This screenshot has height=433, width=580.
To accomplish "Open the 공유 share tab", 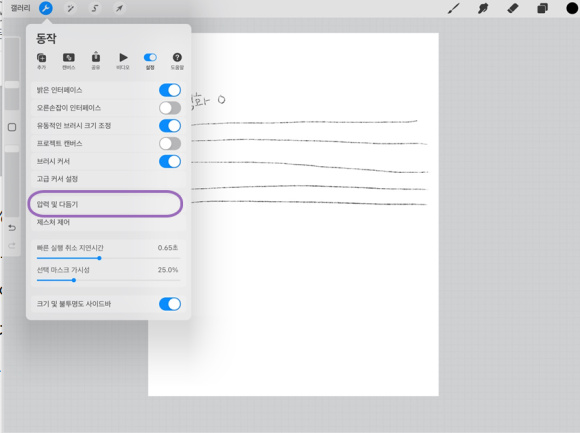I will (x=96, y=61).
